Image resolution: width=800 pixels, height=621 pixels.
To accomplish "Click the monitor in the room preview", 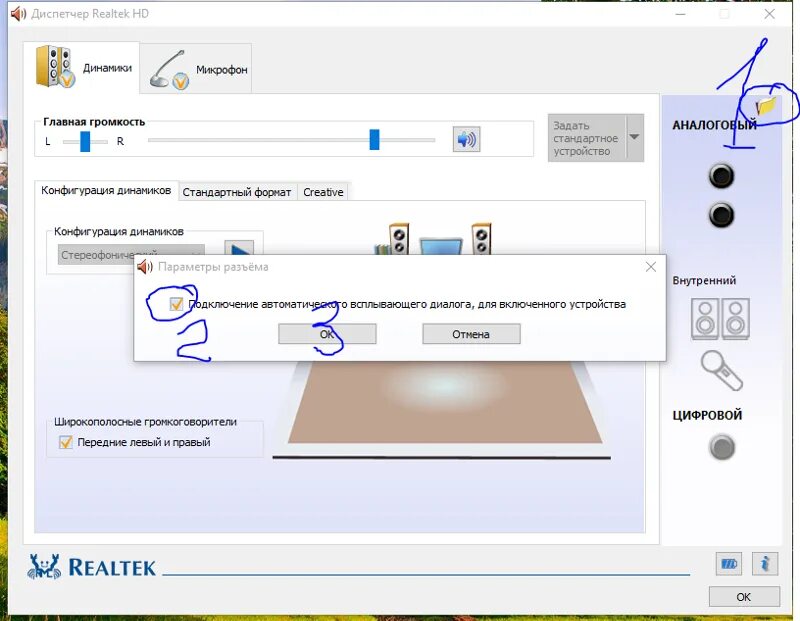I will (441, 246).
